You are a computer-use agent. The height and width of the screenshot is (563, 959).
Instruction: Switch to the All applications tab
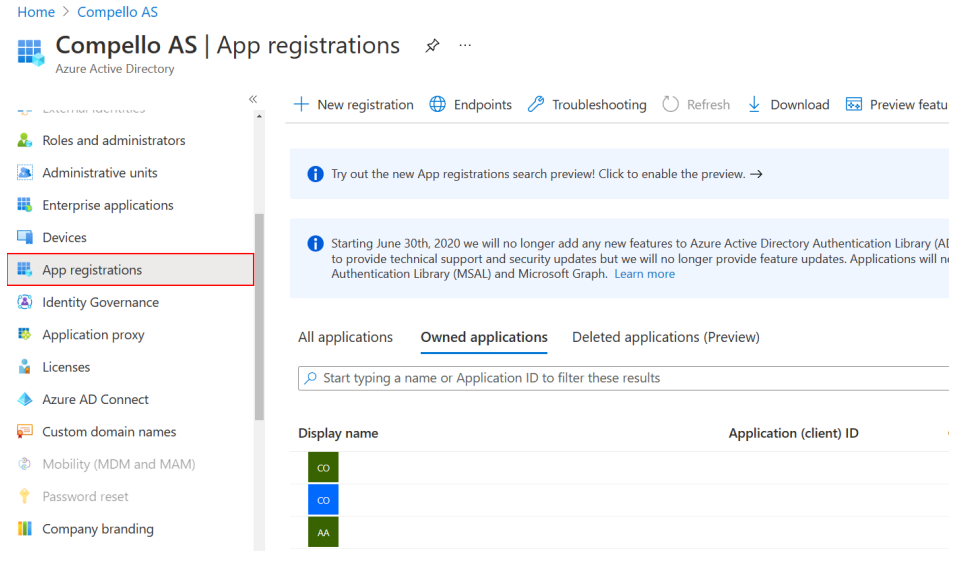345,337
